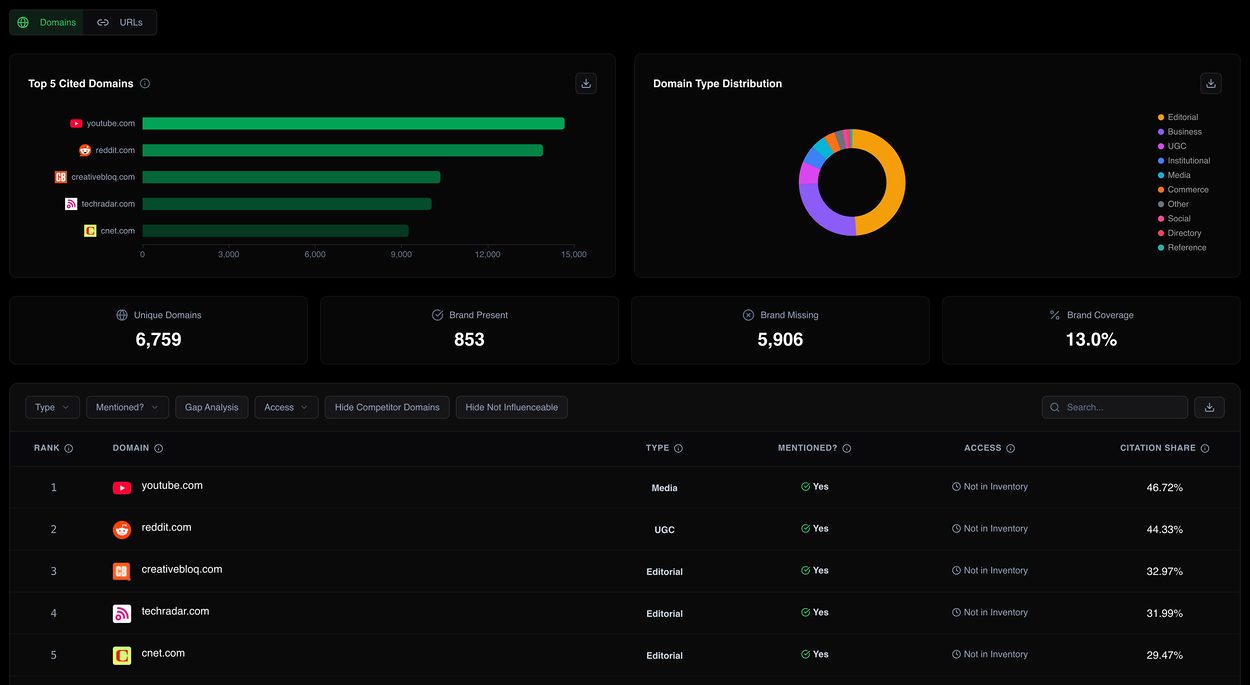
Task: Click 32.97% citation share value
Action: point(1165,572)
